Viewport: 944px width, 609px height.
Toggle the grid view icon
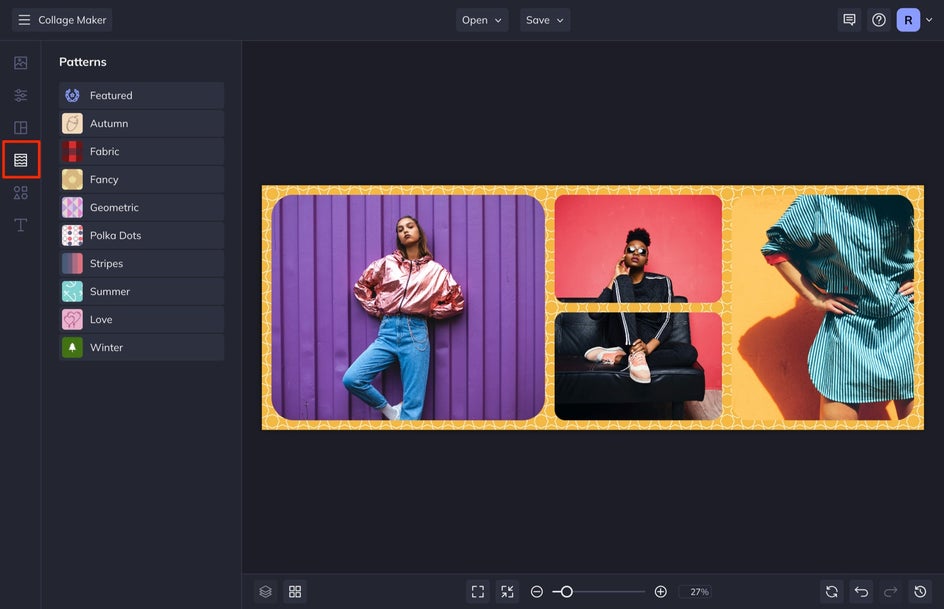[x=295, y=592]
